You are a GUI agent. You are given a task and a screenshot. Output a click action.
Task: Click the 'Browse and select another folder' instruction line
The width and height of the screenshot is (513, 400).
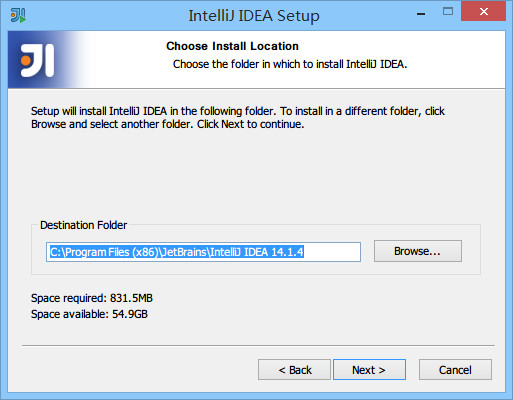click(167, 124)
